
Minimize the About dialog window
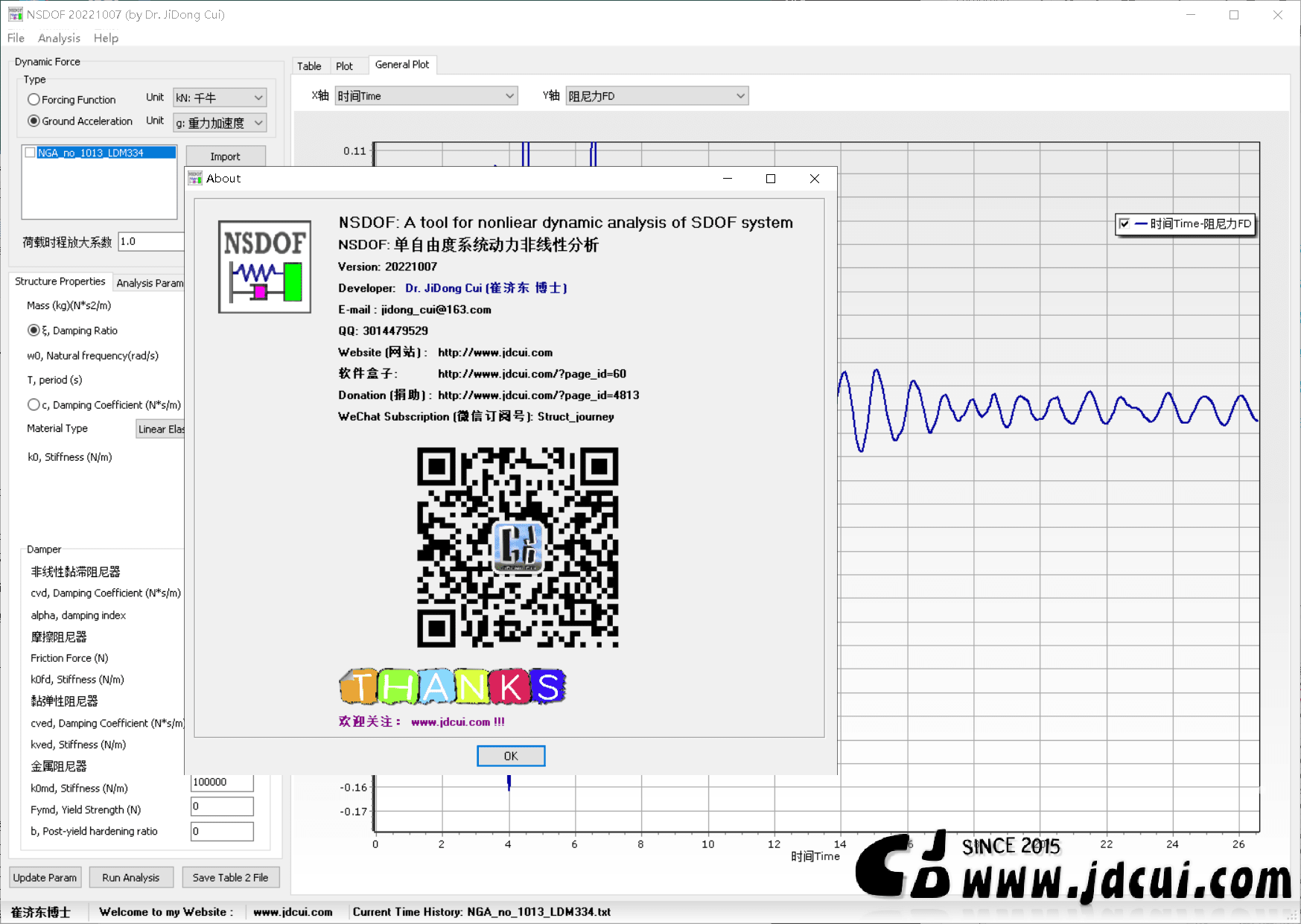pos(728,179)
